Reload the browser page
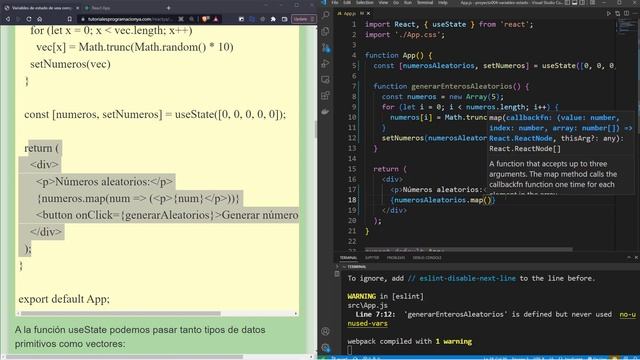Image resolution: width=640 pixels, height=360 pixels. pos(29,19)
